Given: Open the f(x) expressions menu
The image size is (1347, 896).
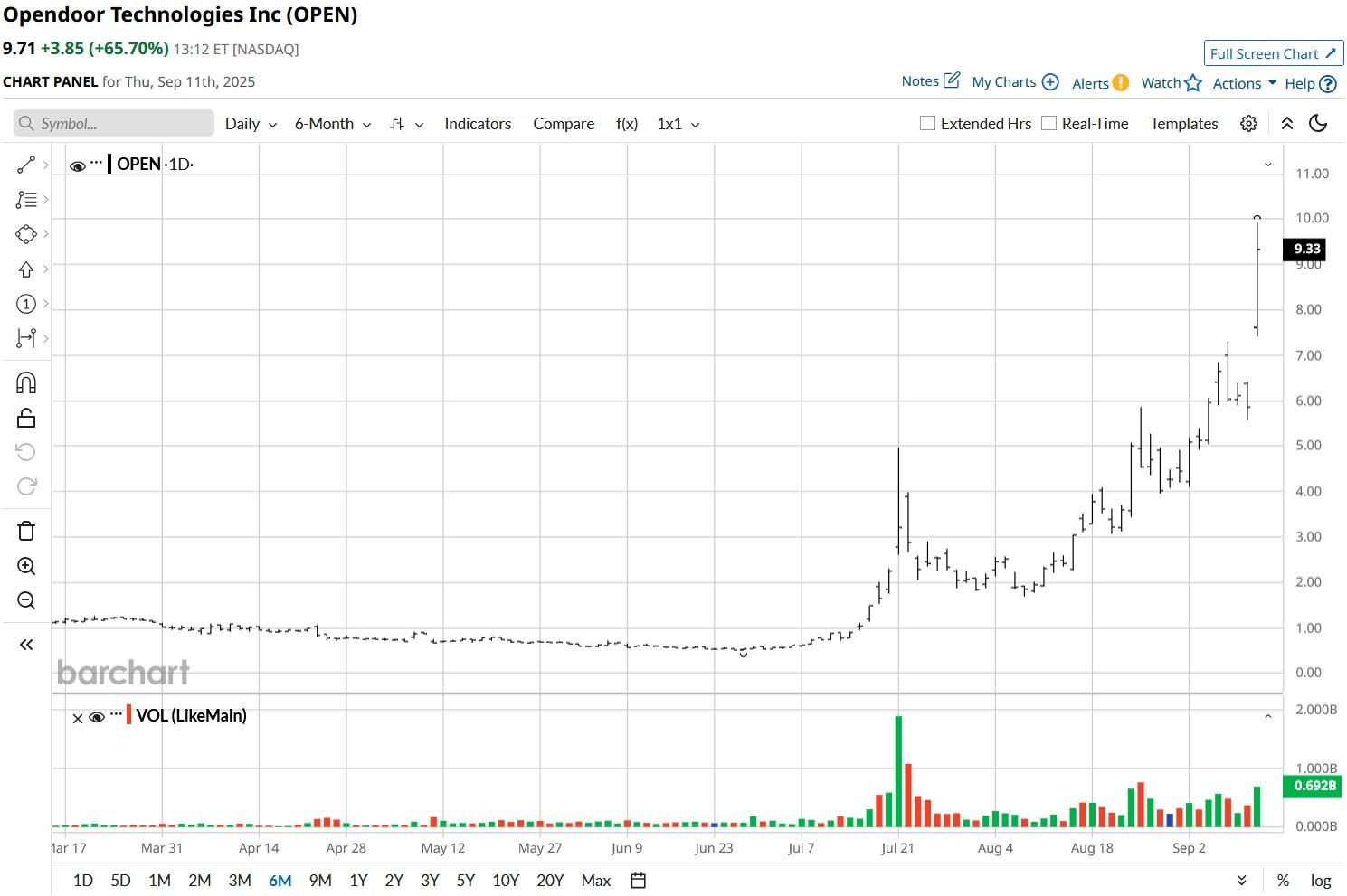Looking at the screenshot, I should (627, 124).
